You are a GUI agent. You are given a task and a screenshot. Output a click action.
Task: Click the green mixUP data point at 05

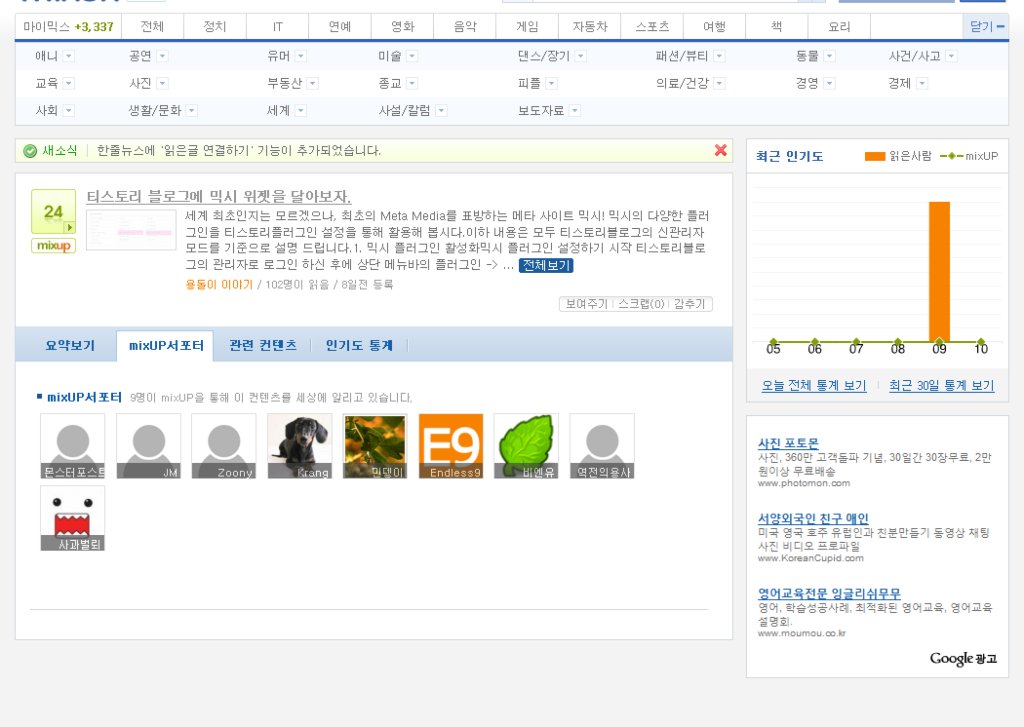[773, 342]
